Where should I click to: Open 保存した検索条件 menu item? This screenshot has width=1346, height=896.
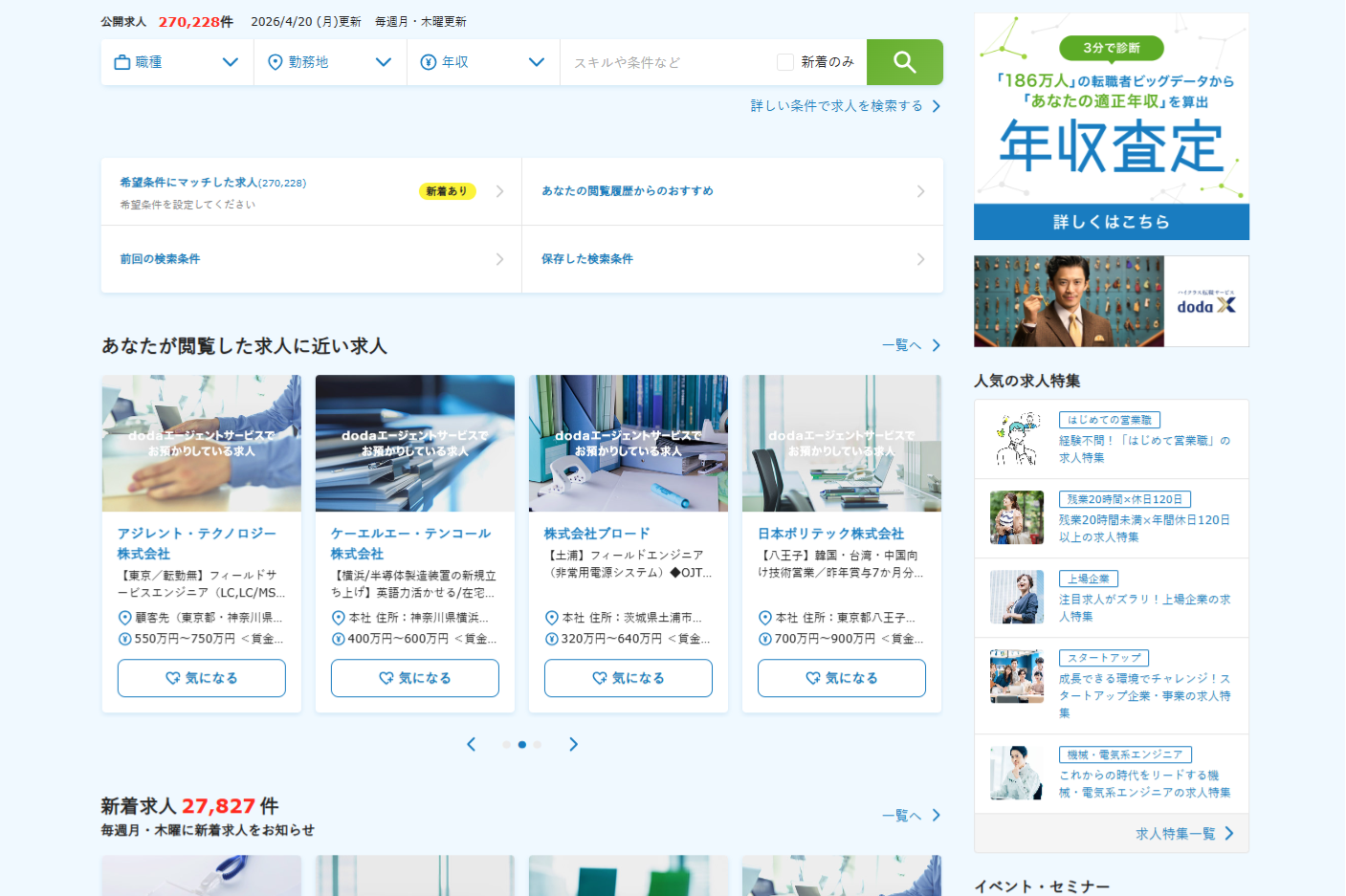click(733, 259)
